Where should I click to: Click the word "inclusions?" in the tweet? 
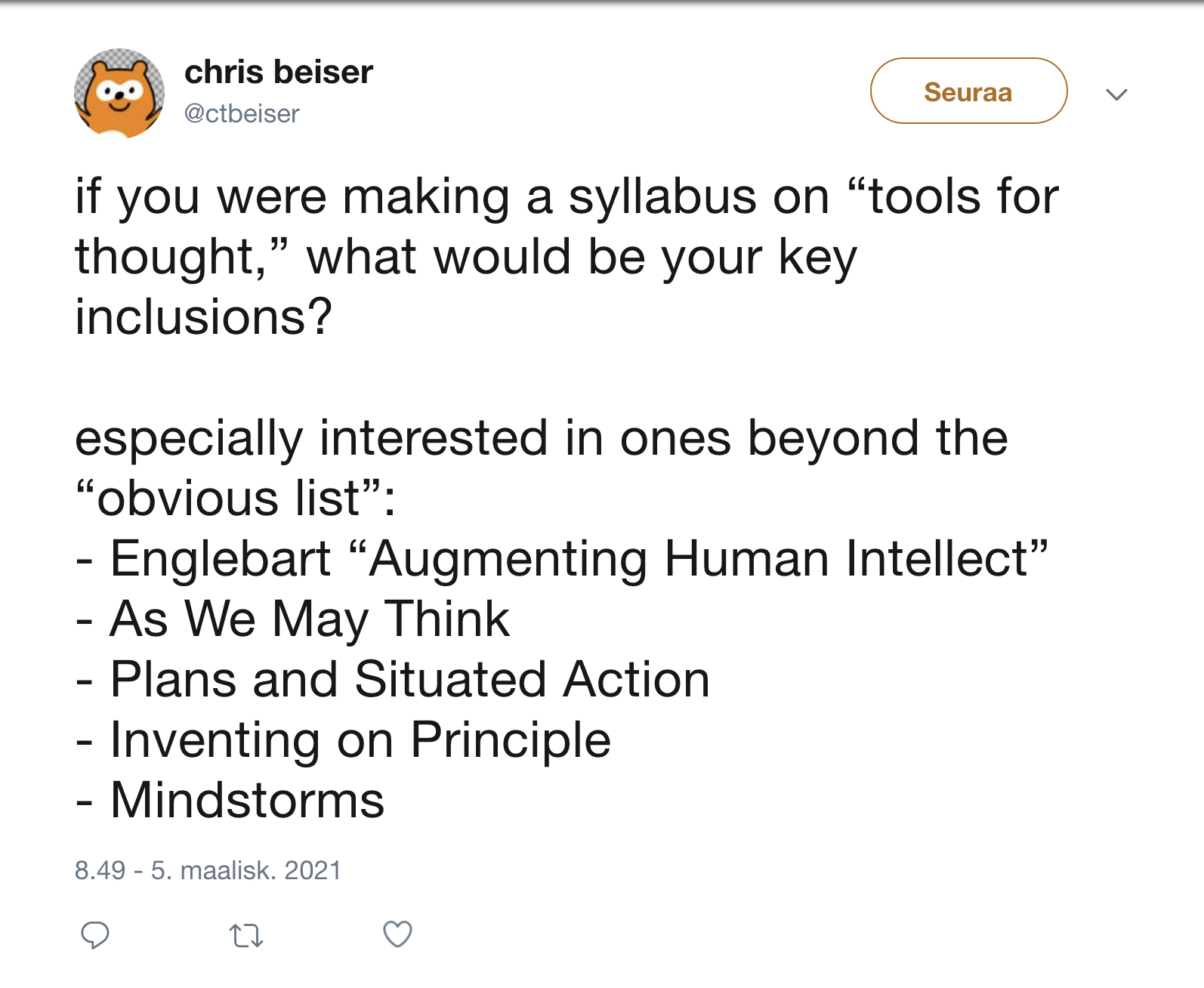pos(204,317)
